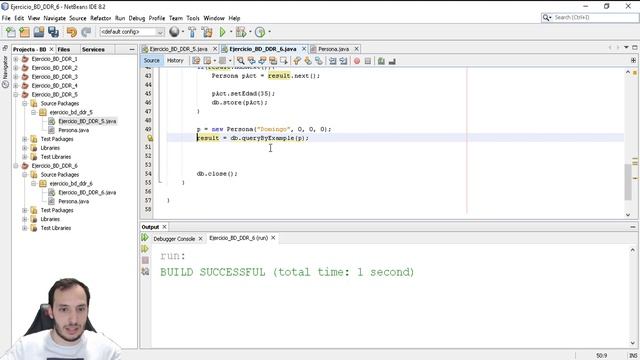Click the Debug Project toolbar icon

click(240, 32)
